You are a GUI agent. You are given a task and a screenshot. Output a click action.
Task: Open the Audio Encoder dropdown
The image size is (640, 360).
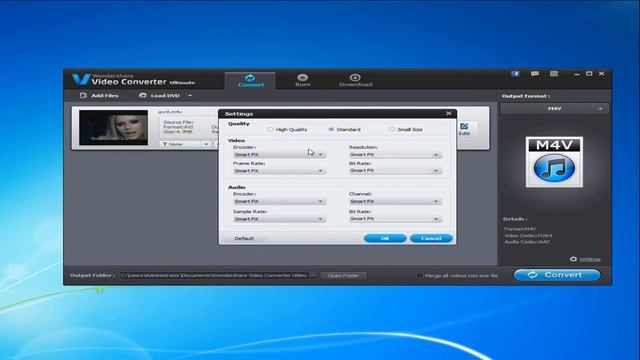click(279, 201)
